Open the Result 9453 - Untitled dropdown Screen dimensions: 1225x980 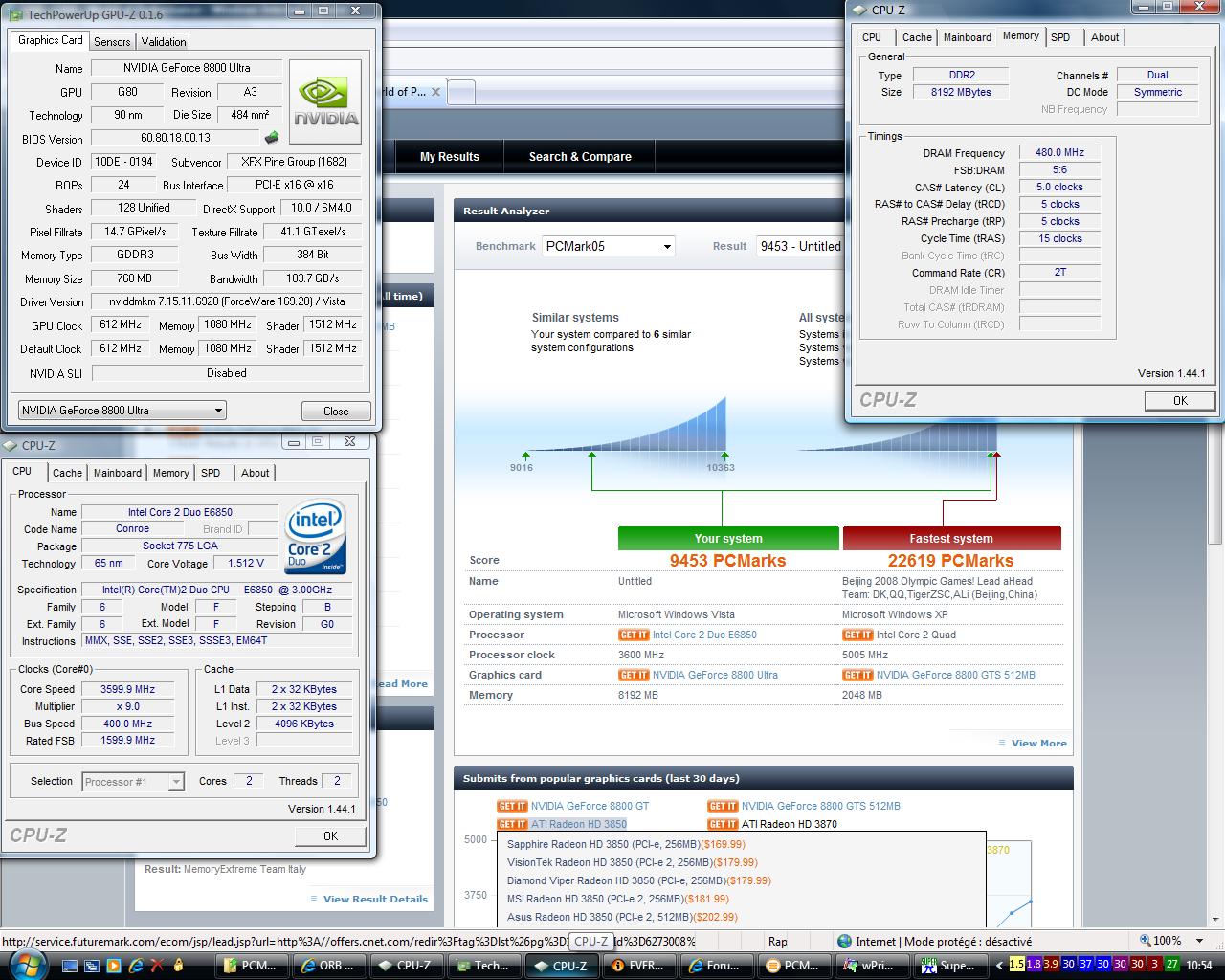coord(799,246)
